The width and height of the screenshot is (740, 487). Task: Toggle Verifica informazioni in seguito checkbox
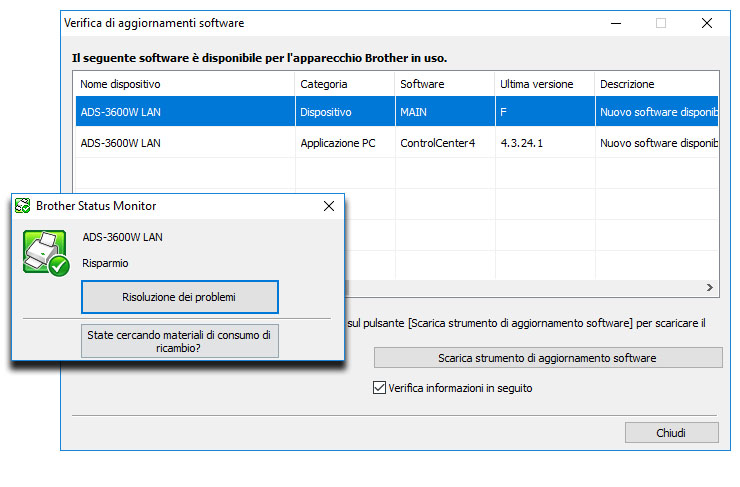tap(379, 388)
